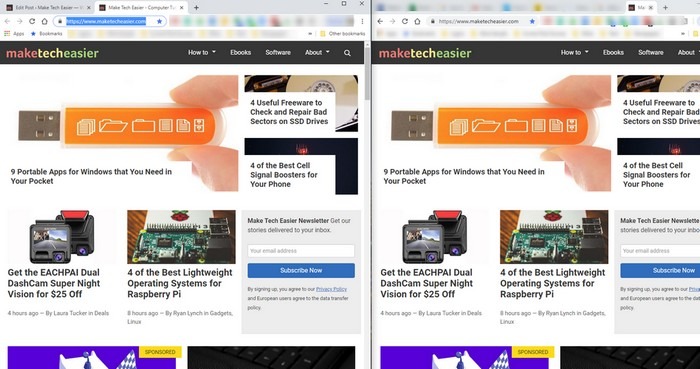
Task: Click the reload icon in right browser
Action: pyautogui.click(x=405, y=21)
